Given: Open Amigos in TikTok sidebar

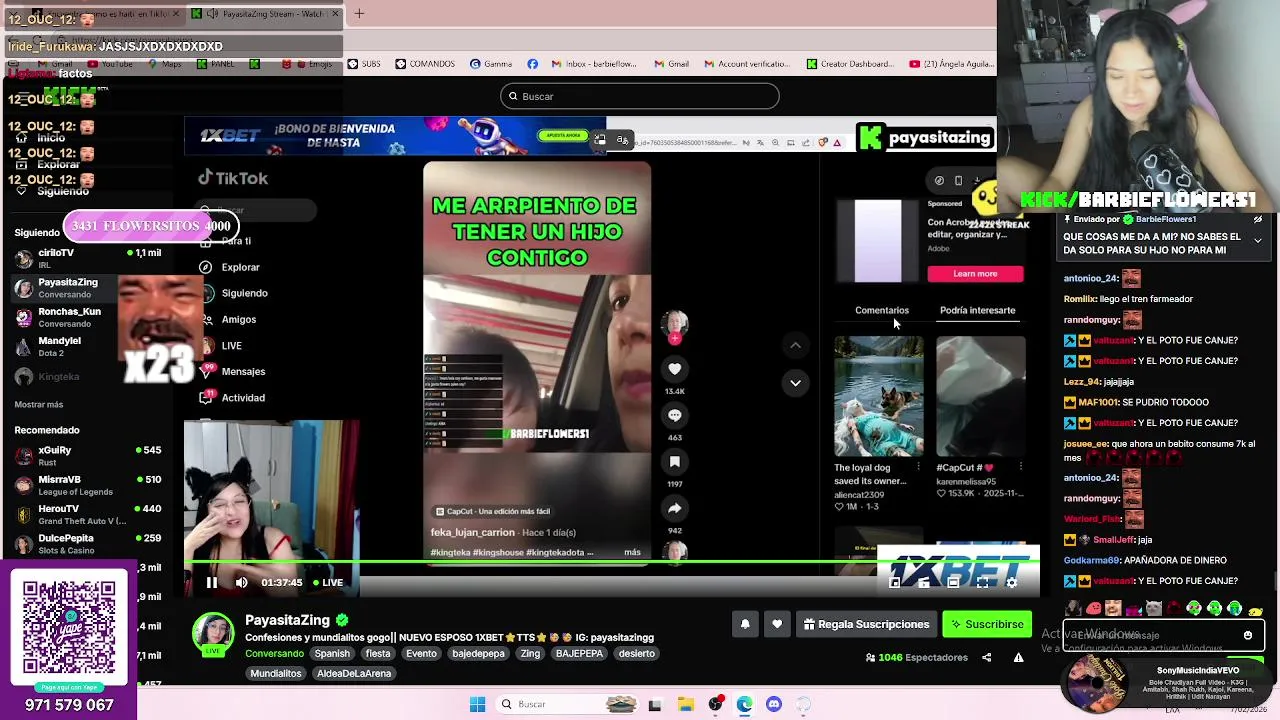Looking at the screenshot, I should pyautogui.click(x=228, y=319).
